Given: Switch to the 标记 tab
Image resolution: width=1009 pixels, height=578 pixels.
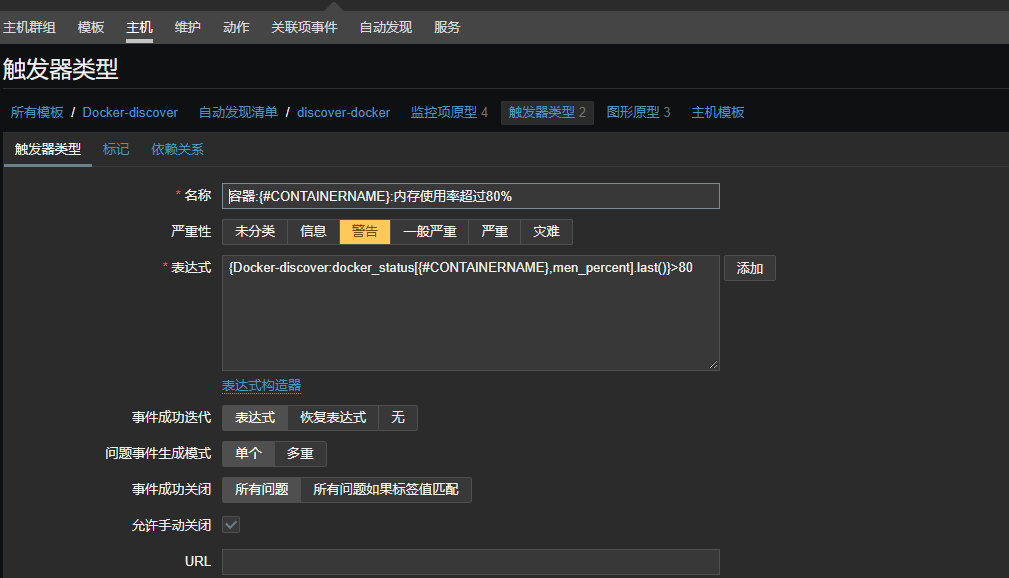Looking at the screenshot, I should (x=116, y=149).
